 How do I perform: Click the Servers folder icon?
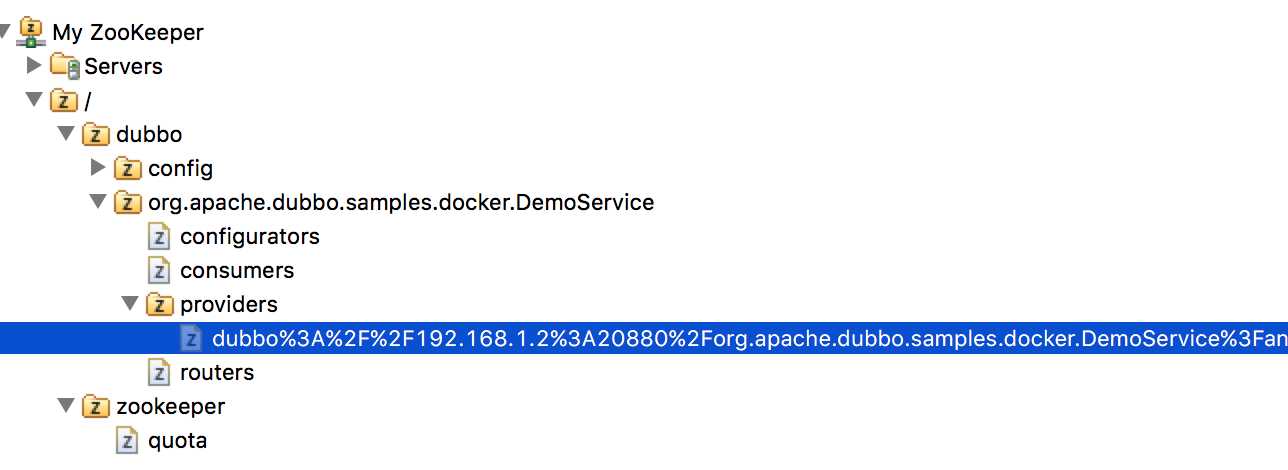pyautogui.click(x=64, y=67)
